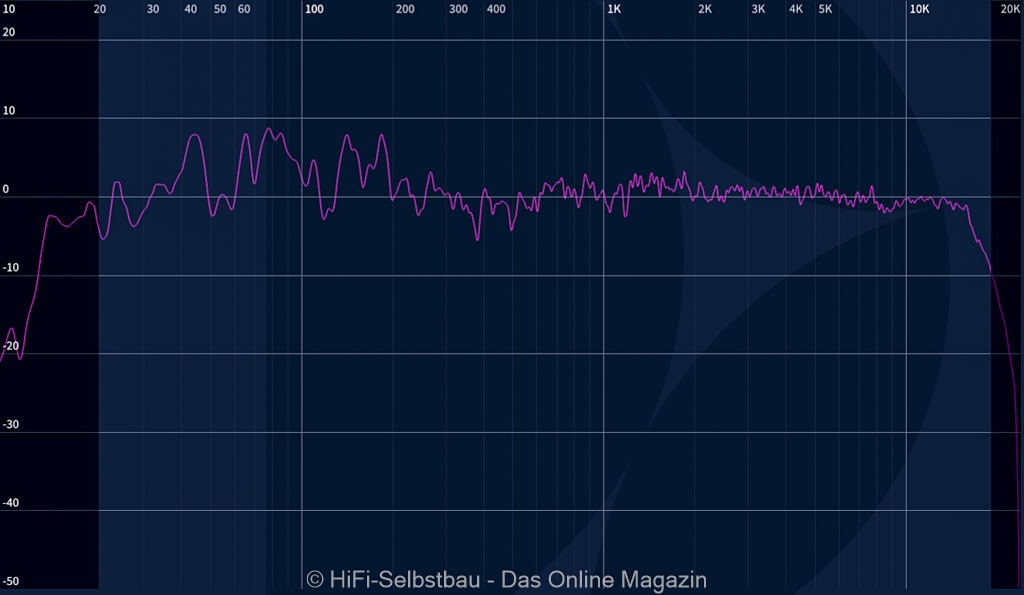
Task: Click the 3K frequency axis label
Action: [x=758, y=9]
